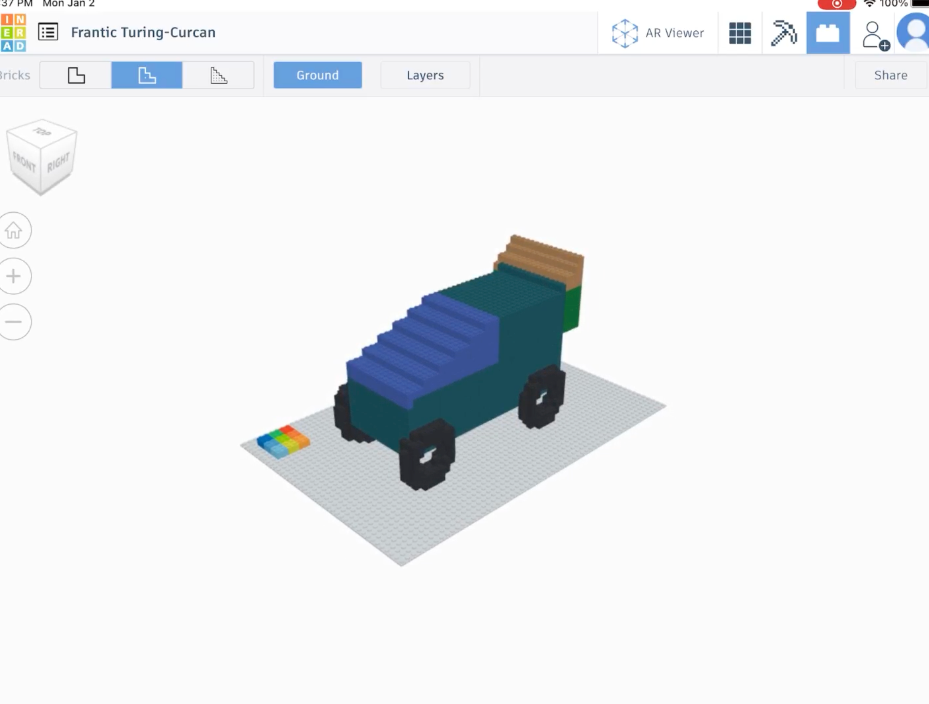Open the Tinkercad logo home
Viewport: 929px width, 704px height.
[13, 33]
